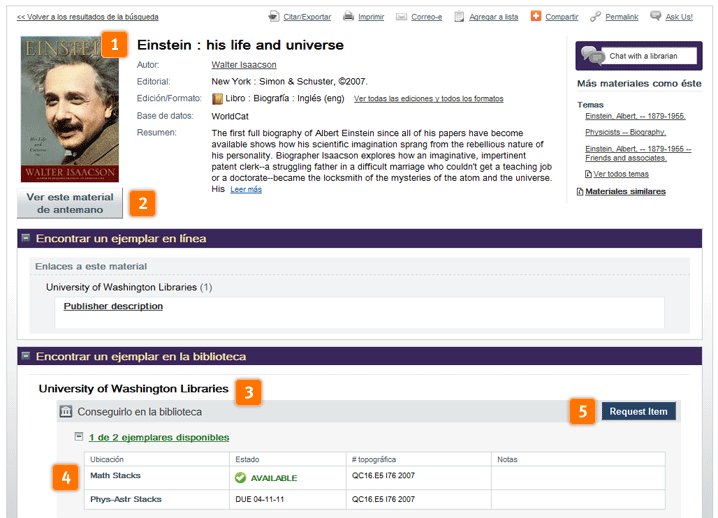Image resolution: width=718 pixels, height=518 pixels.
Task: Go back via 'Volver a los resultados' link
Action: [x=87, y=17]
